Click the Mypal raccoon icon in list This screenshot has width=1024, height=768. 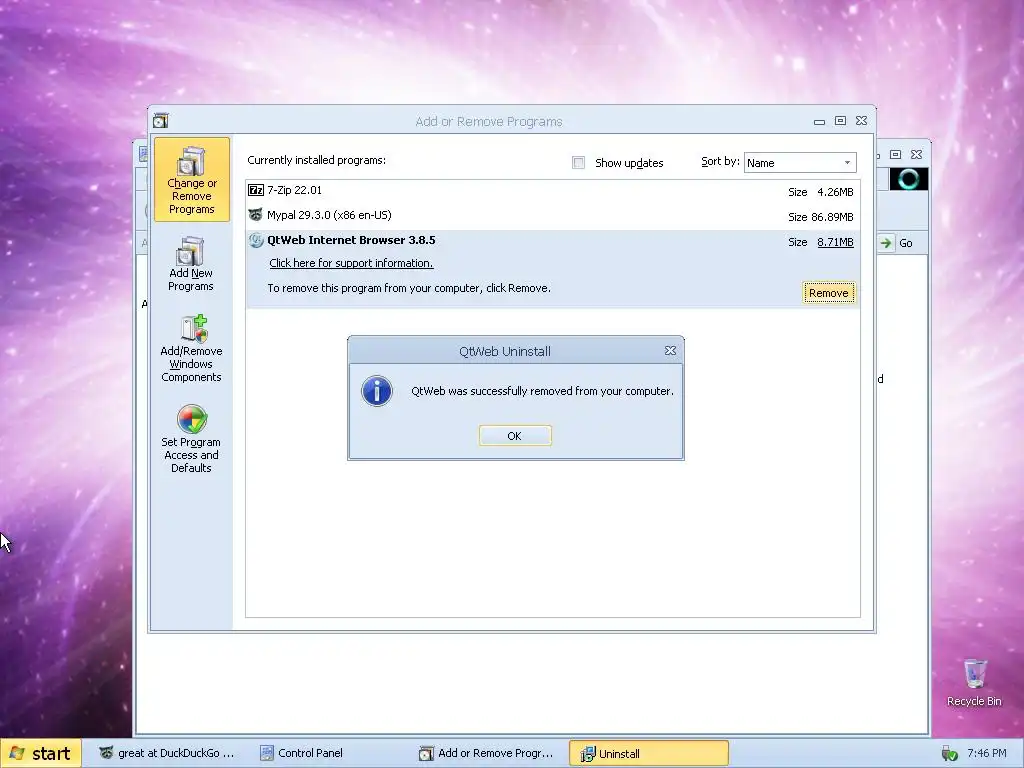(255, 215)
